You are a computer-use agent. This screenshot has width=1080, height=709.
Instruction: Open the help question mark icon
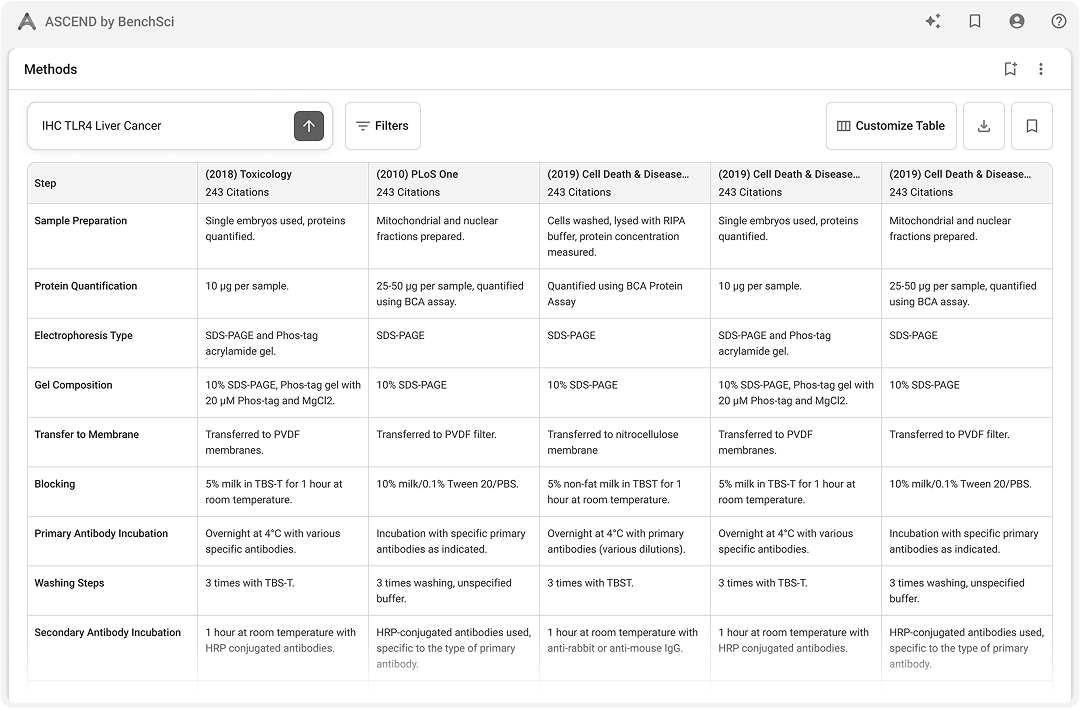[1059, 21]
